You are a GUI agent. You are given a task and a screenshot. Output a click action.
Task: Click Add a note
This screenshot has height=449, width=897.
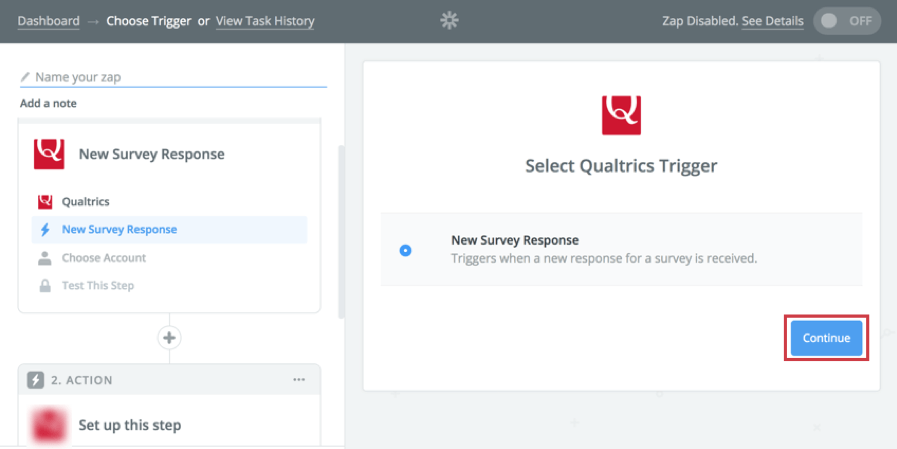tap(48, 103)
